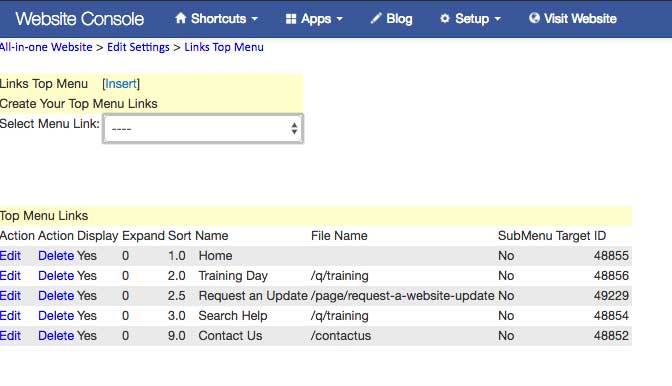The image size is (672, 386).
Task: Edit the Home menu link
Action: (10, 256)
